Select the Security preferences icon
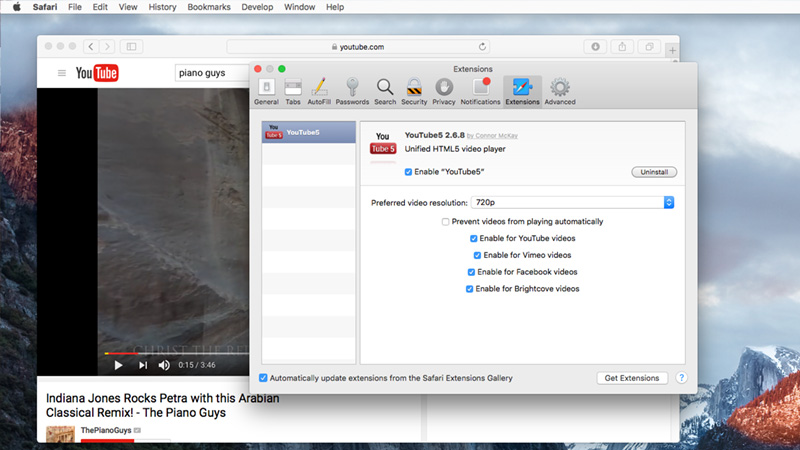The image size is (800, 450). (x=414, y=91)
